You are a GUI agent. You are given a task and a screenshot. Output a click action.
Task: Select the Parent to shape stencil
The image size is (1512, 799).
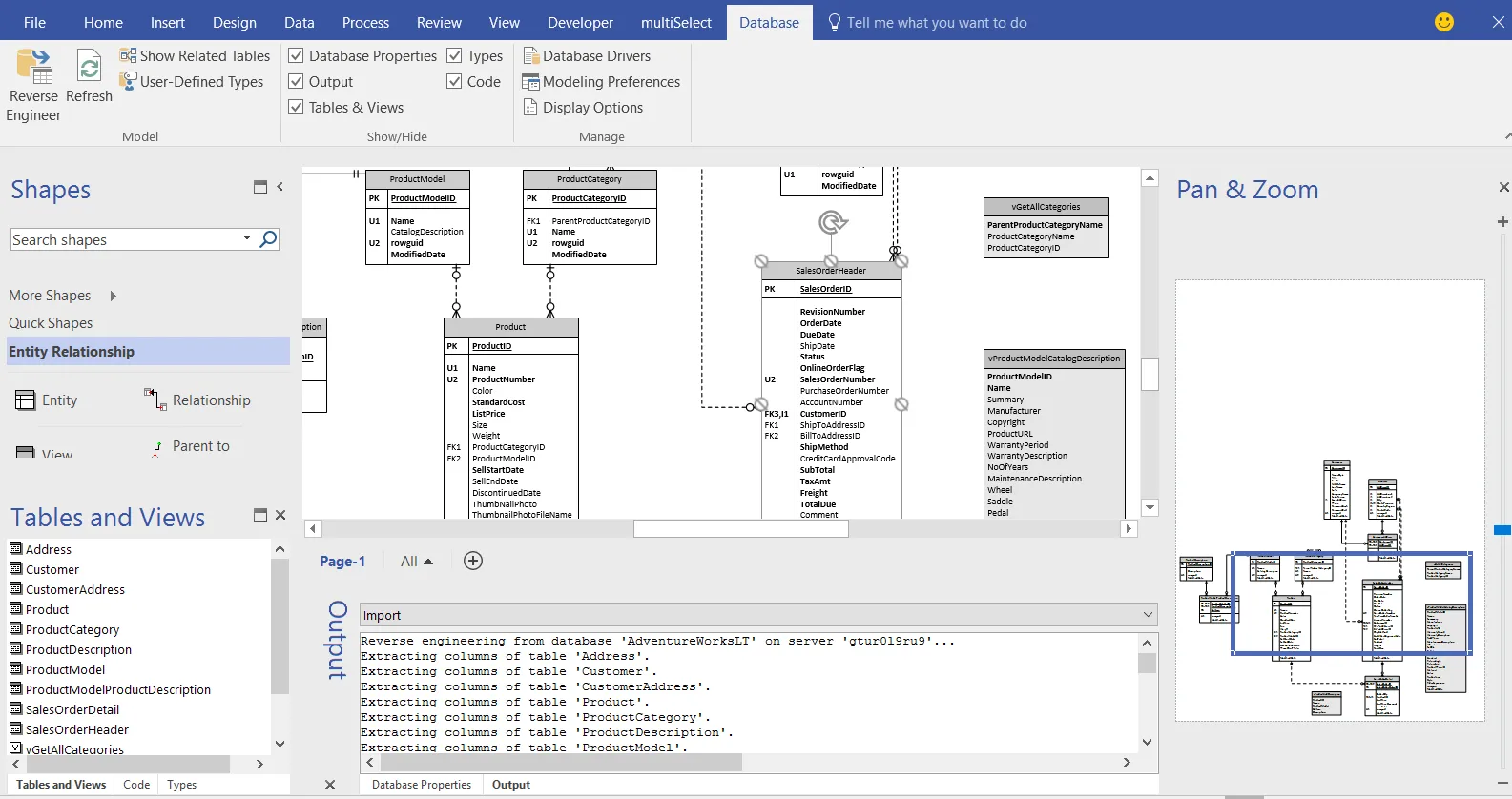[x=191, y=446]
